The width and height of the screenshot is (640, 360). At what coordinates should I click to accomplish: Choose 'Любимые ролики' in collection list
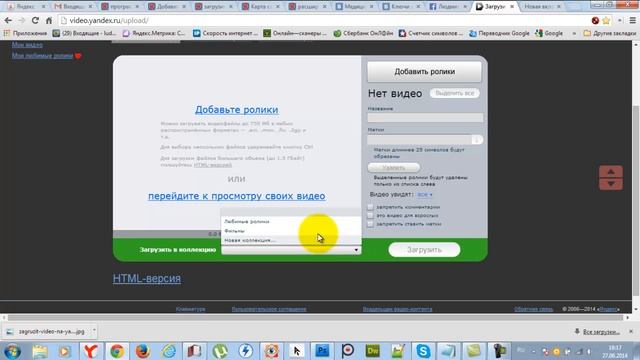[247, 222]
